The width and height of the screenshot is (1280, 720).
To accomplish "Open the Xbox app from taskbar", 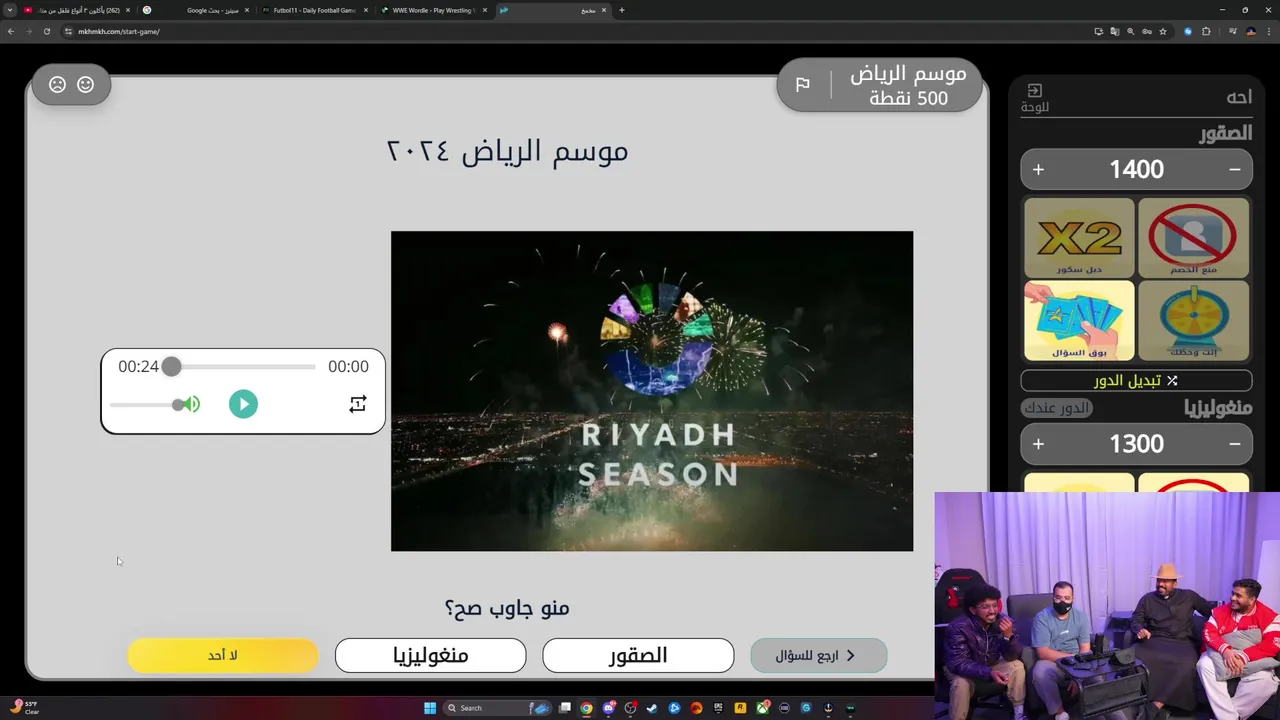I will click(762, 708).
